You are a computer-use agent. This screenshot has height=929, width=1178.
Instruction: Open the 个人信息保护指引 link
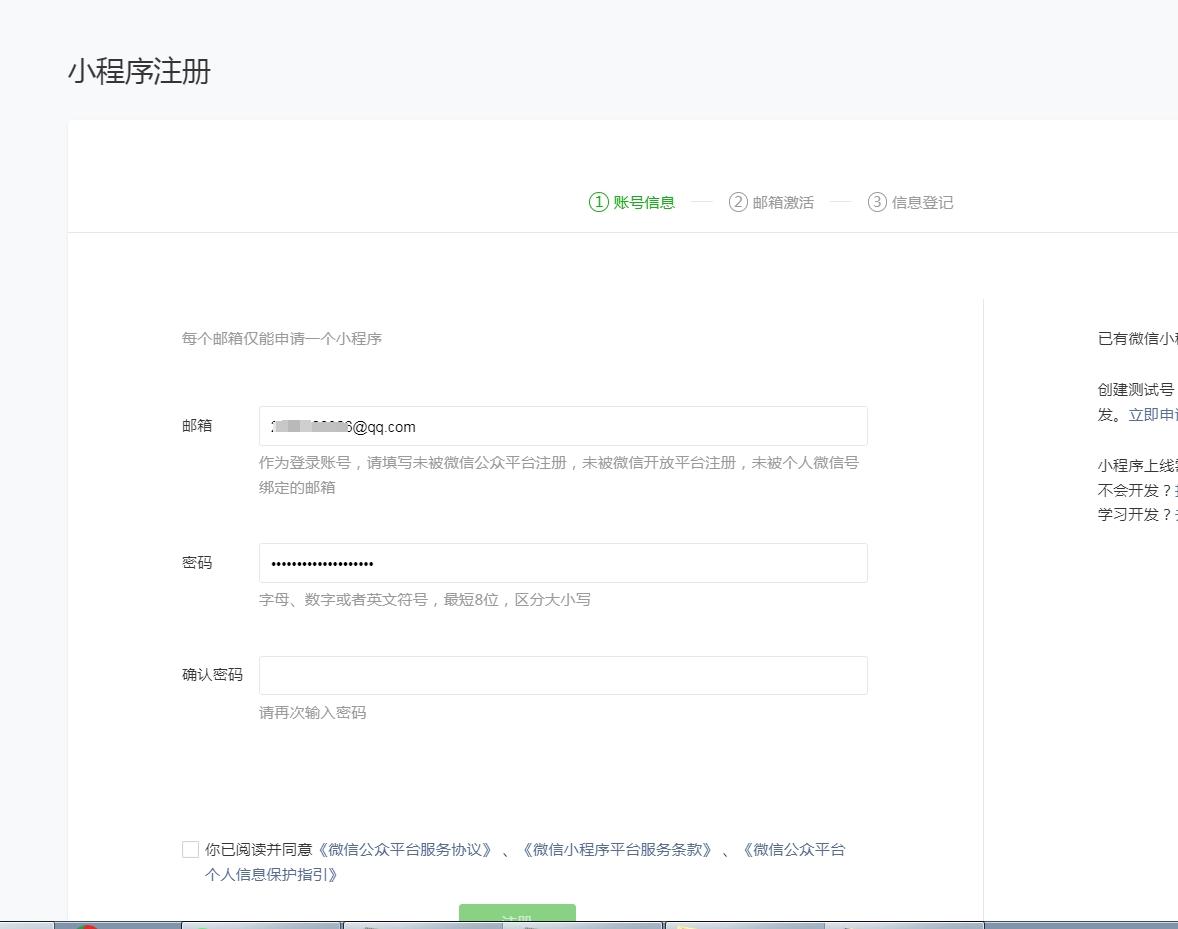[272, 874]
